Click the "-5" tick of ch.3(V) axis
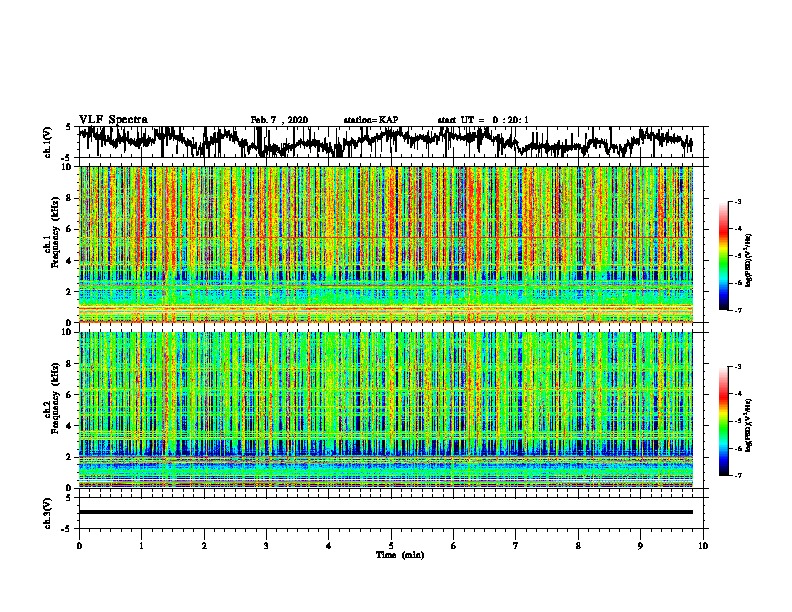The height and width of the screenshot is (612, 792). point(67,529)
